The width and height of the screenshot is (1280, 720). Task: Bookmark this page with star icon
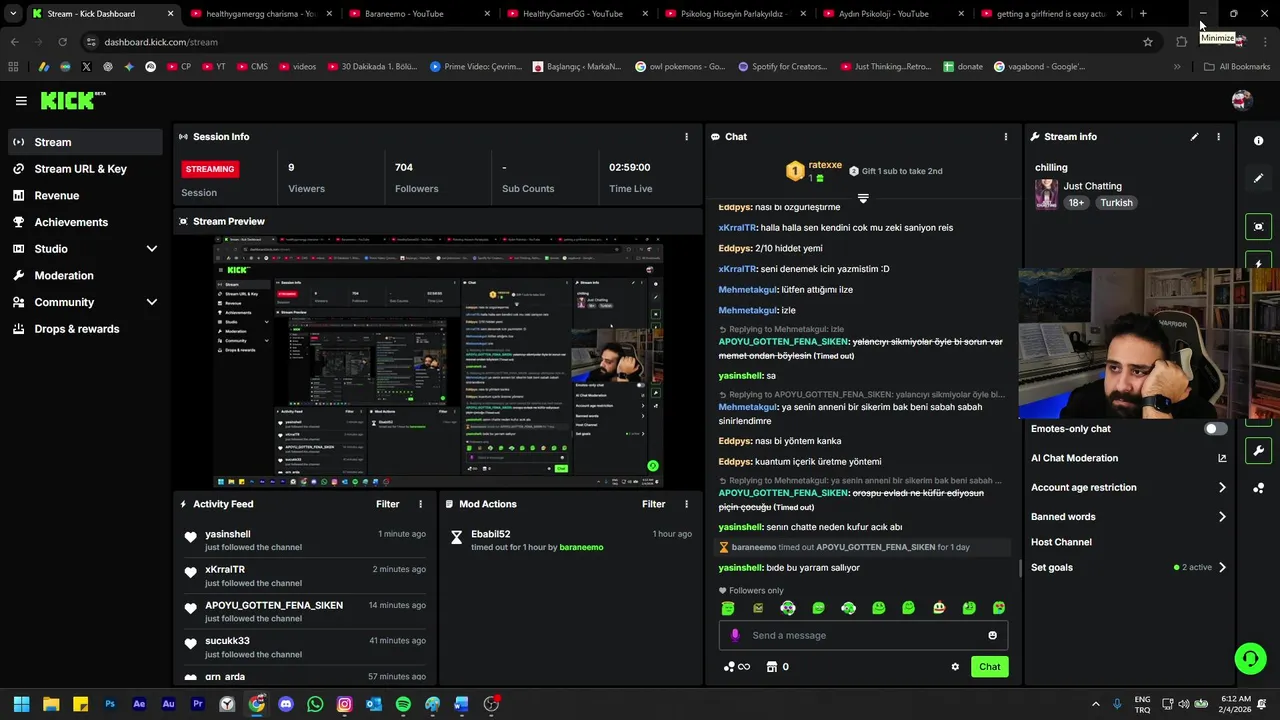pyautogui.click(x=1148, y=42)
